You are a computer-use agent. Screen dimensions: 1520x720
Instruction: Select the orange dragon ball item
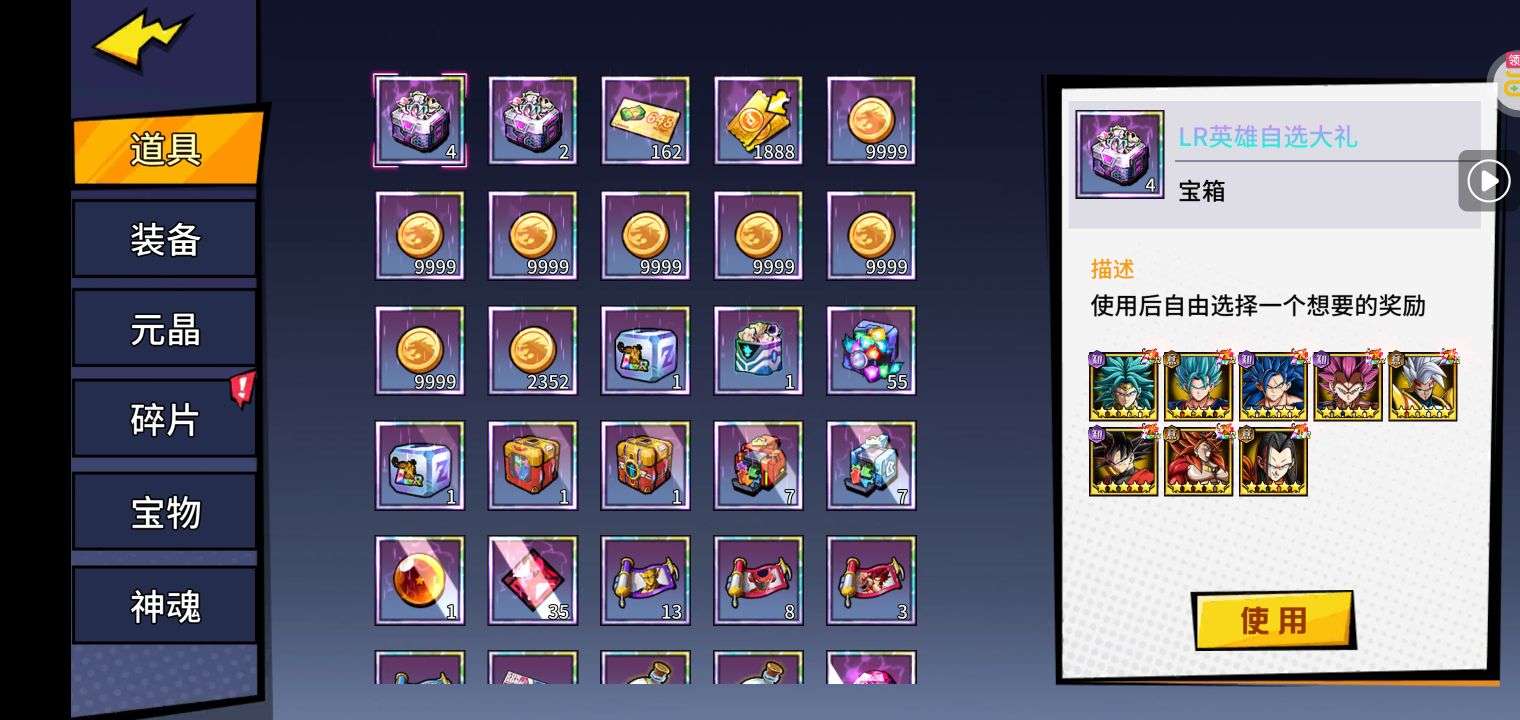pyautogui.click(x=419, y=581)
